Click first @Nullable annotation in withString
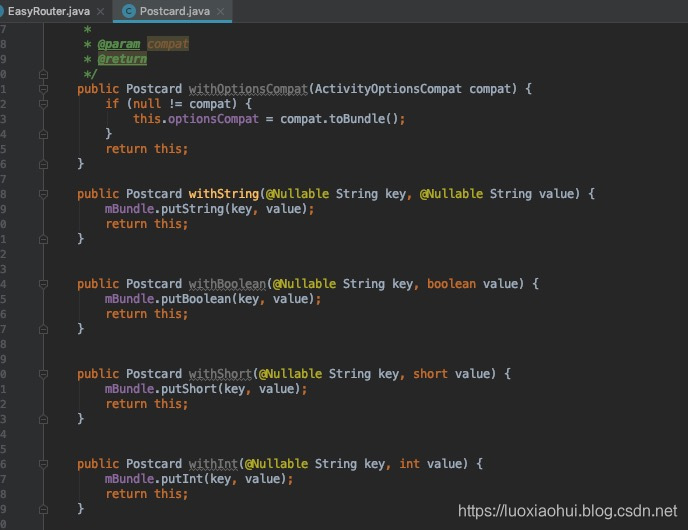Viewport: 688px width, 530px height. click(x=297, y=194)
